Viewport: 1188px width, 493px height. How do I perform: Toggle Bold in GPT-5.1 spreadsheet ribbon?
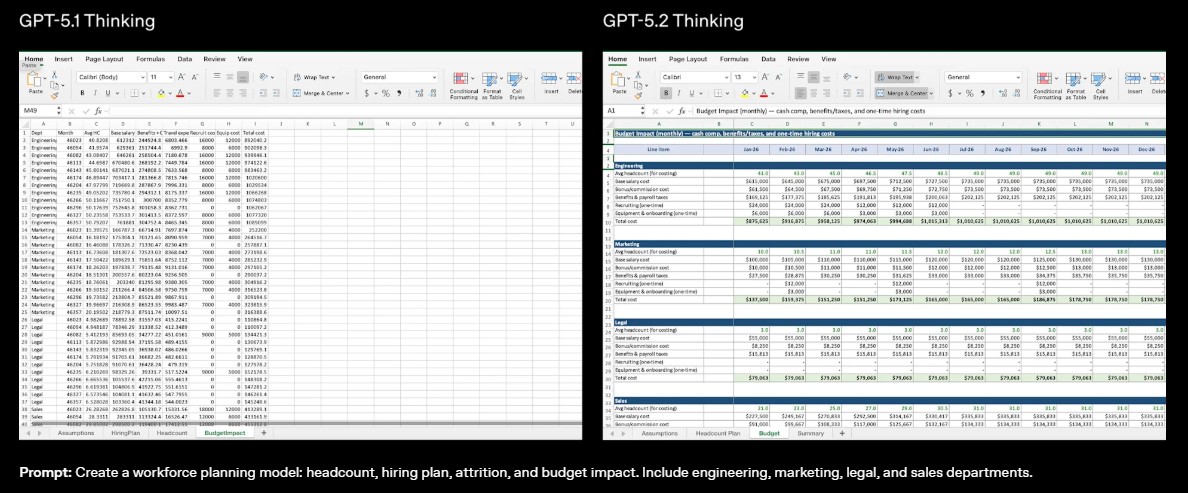[83, 93]
